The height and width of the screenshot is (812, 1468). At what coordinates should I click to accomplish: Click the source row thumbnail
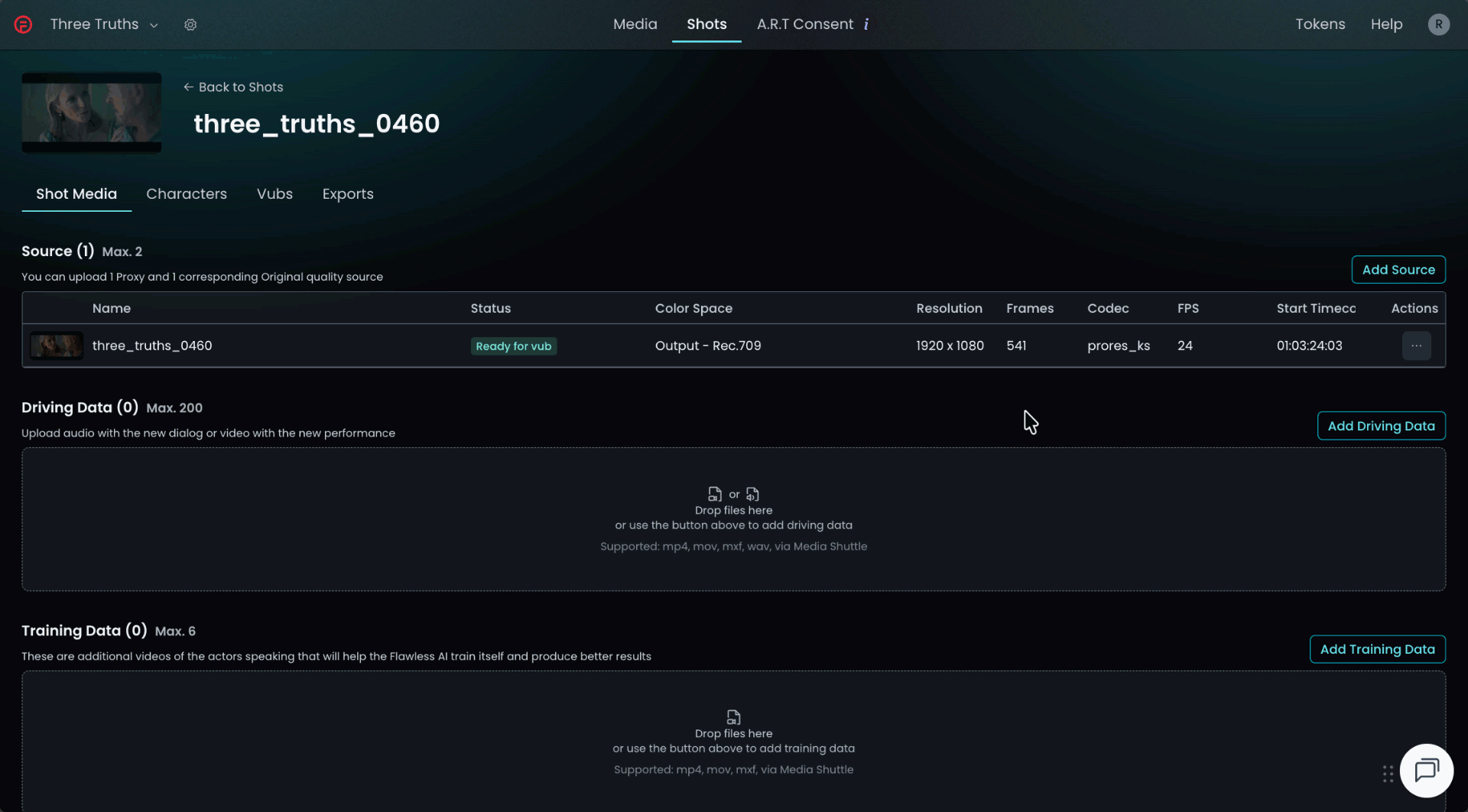tap(56, 346)
